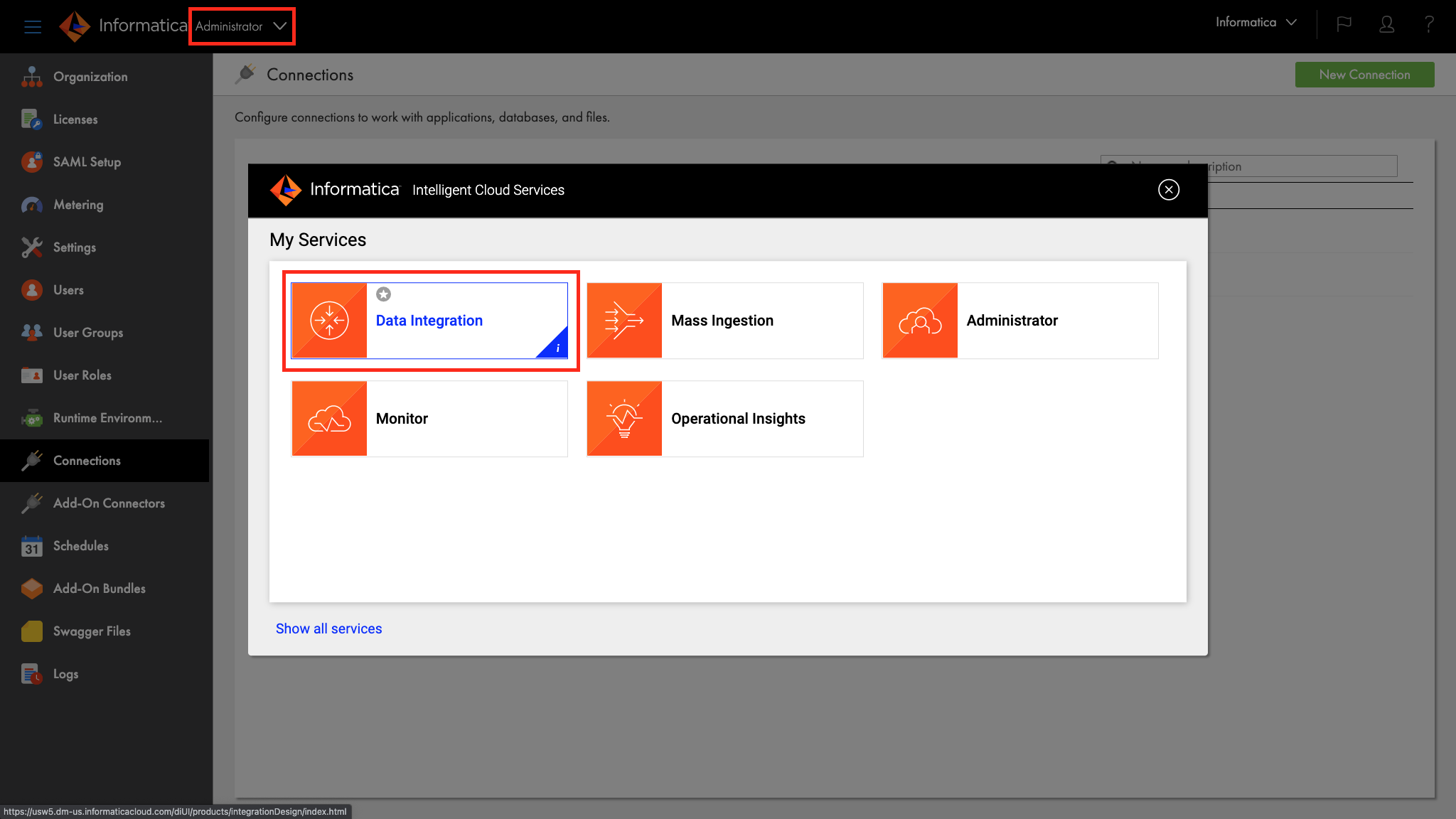Image resolution: width=1456 pixels, height=819 pixels.
Task: Open the Metering page
Action: [105, 205]
